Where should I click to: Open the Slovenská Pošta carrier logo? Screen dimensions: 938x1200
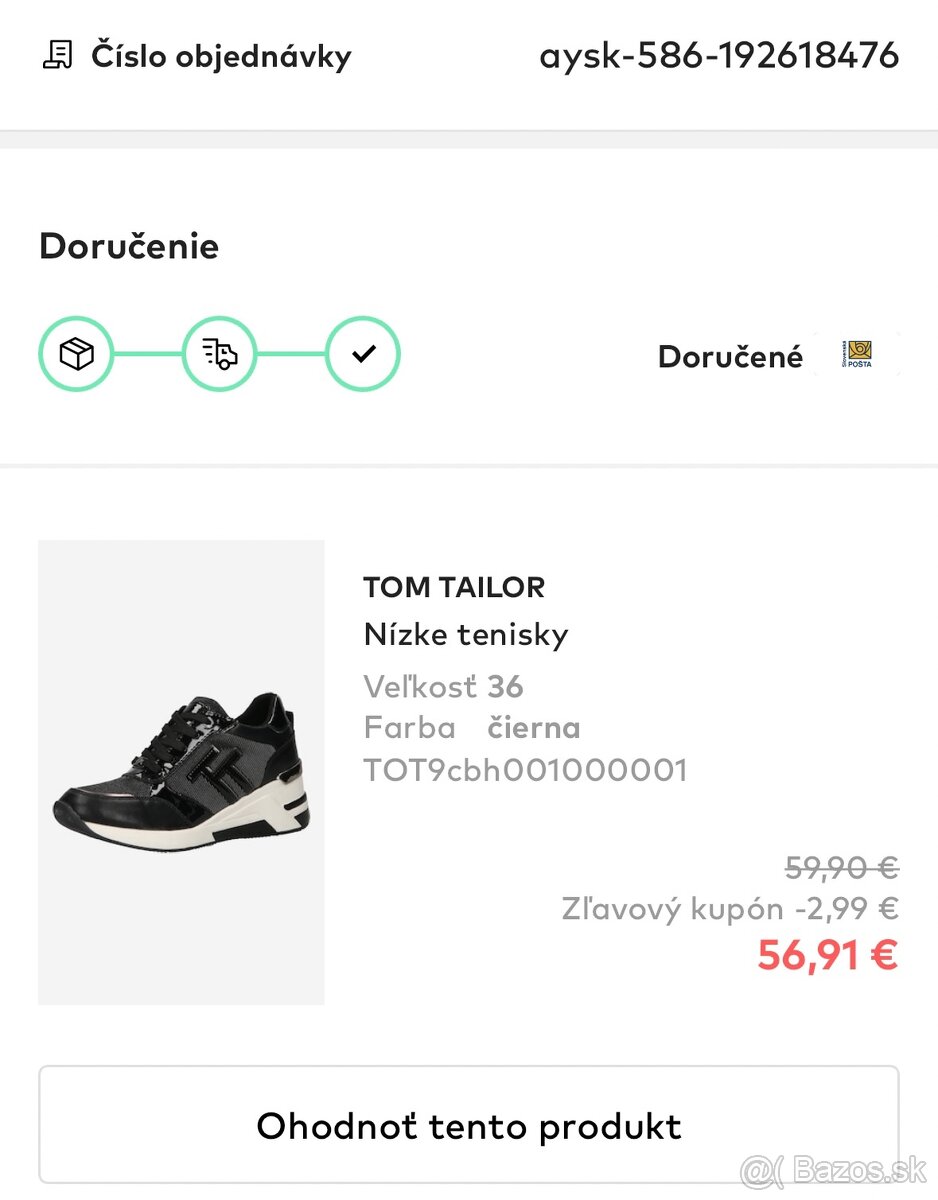tap(857, 353)
